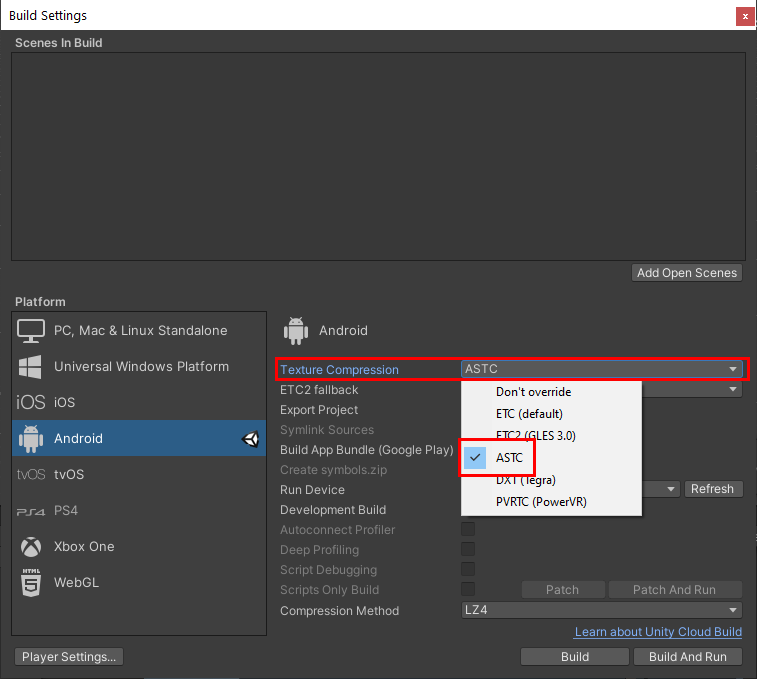Open the Learn about Unity Cloud Build link
Screen dimensions: 757x679
click(657, 632)
